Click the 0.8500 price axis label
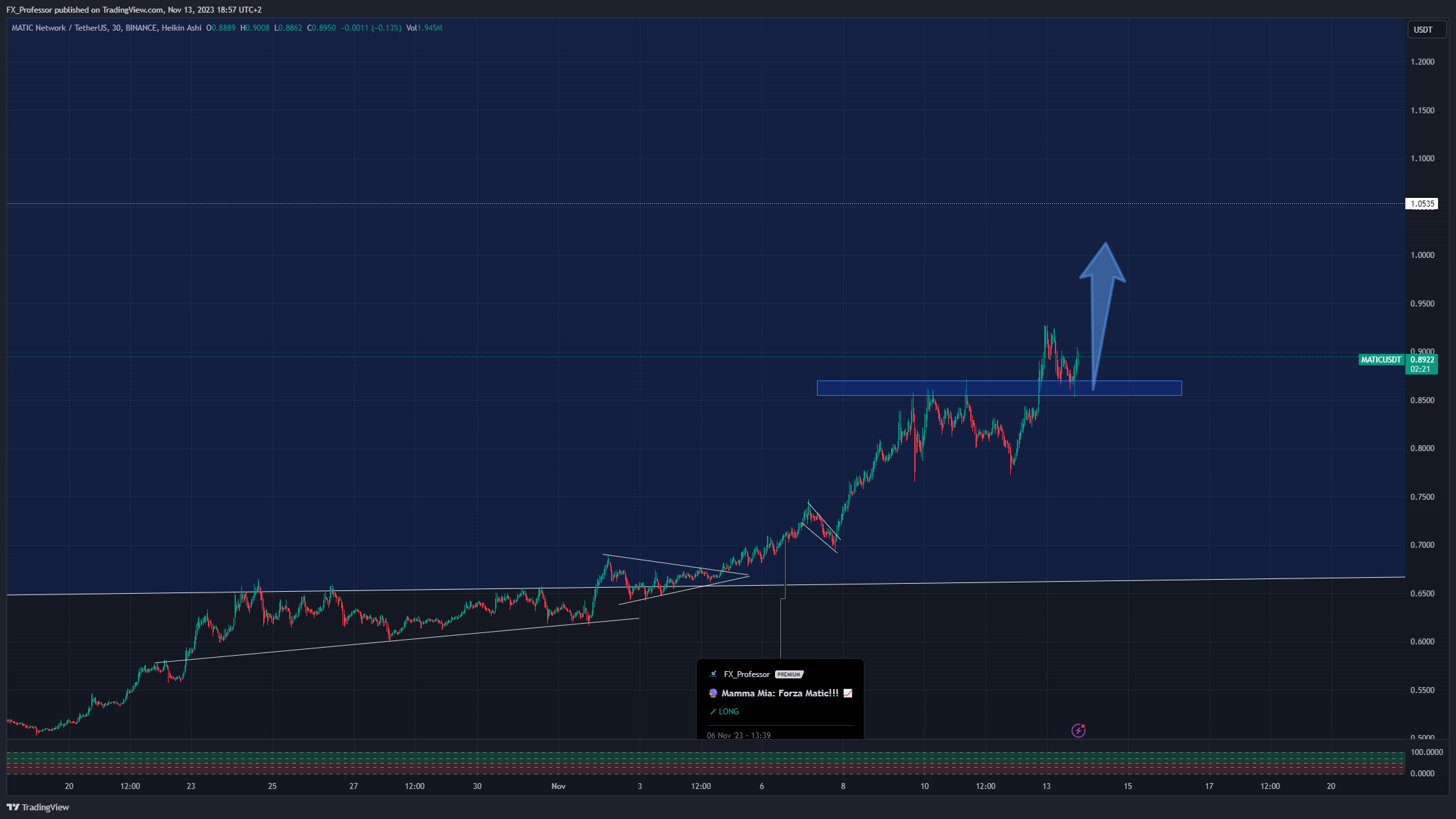The width and height of the screenshot is (1456, 819). (1423, 401)
